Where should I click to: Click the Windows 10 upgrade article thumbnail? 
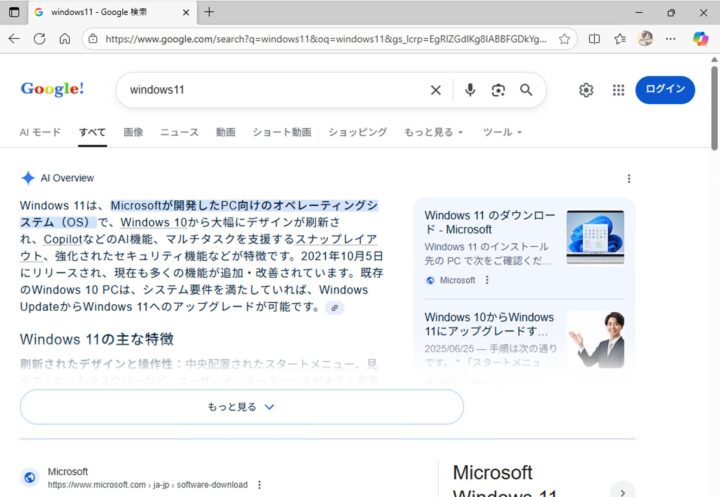[596, 339]
